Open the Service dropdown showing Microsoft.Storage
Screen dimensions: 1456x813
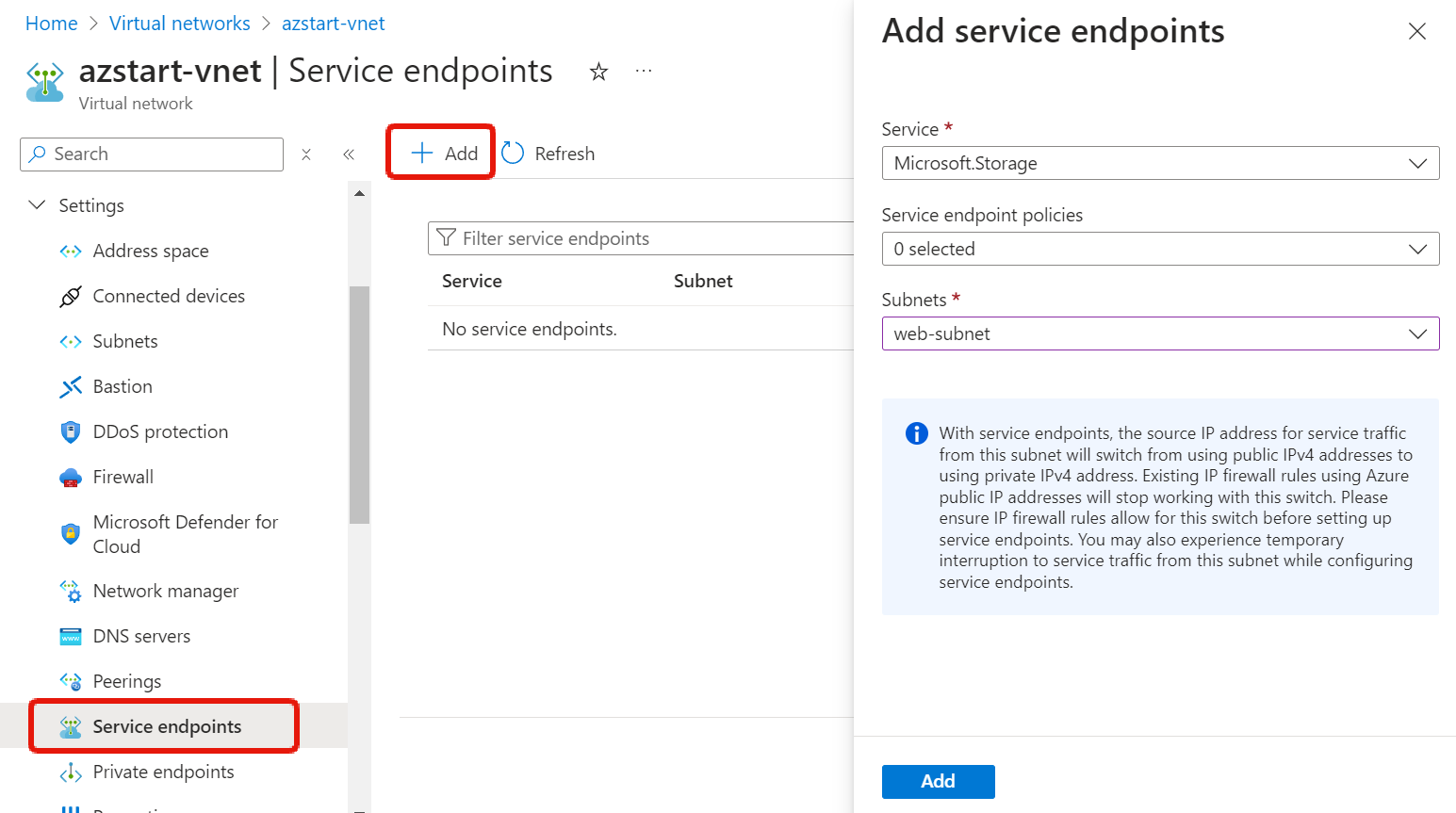point(1160,163)
